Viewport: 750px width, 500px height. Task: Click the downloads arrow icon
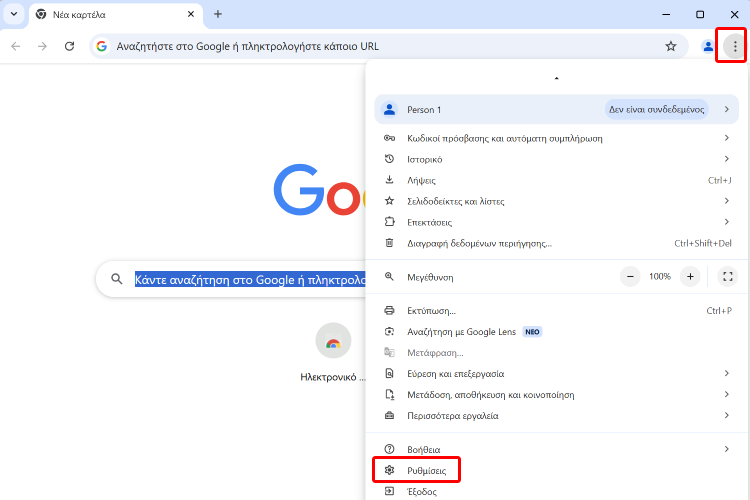(x=389, y=180)
